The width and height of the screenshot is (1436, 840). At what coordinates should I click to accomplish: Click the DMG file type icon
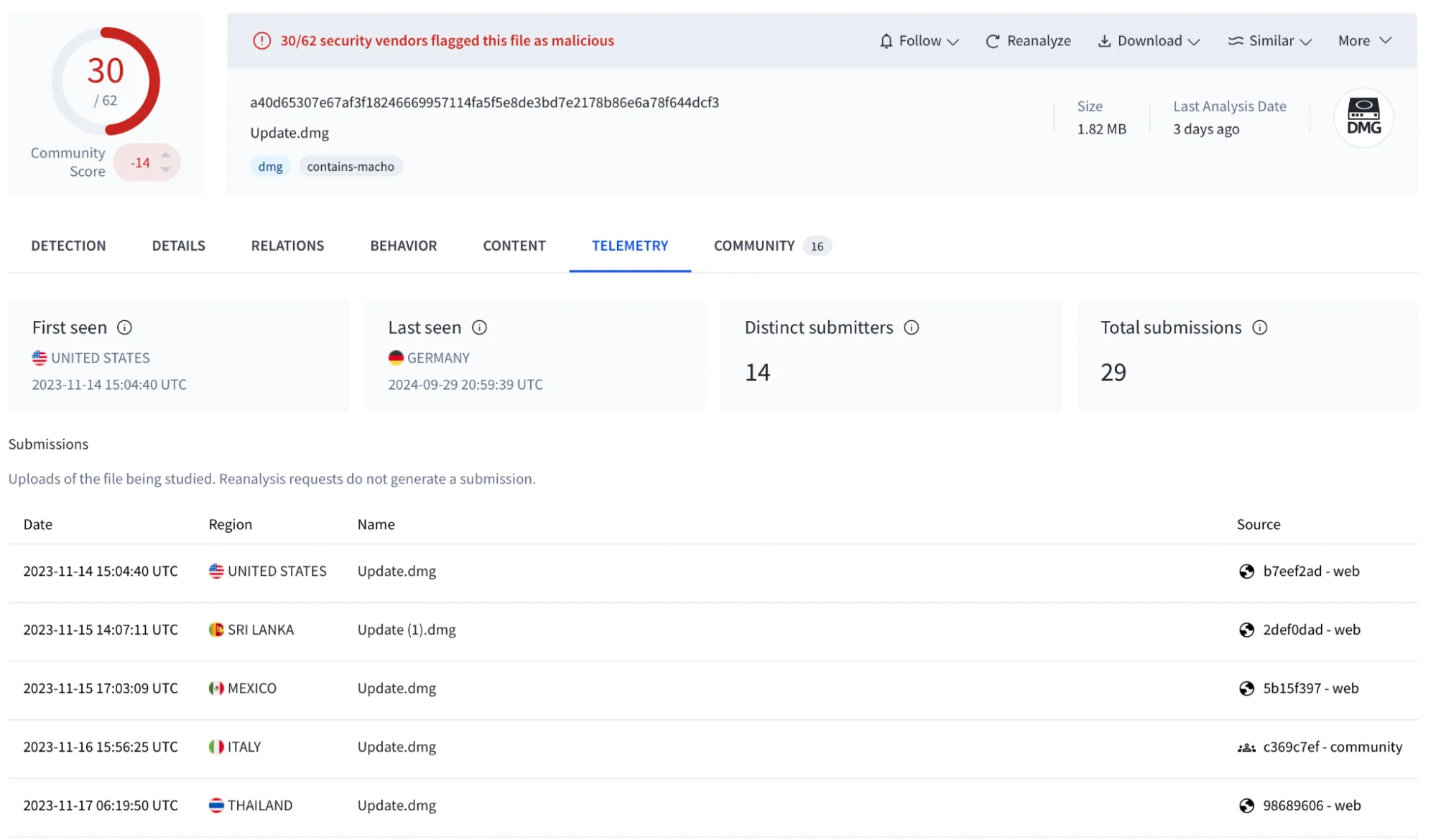pos(1364,116)
